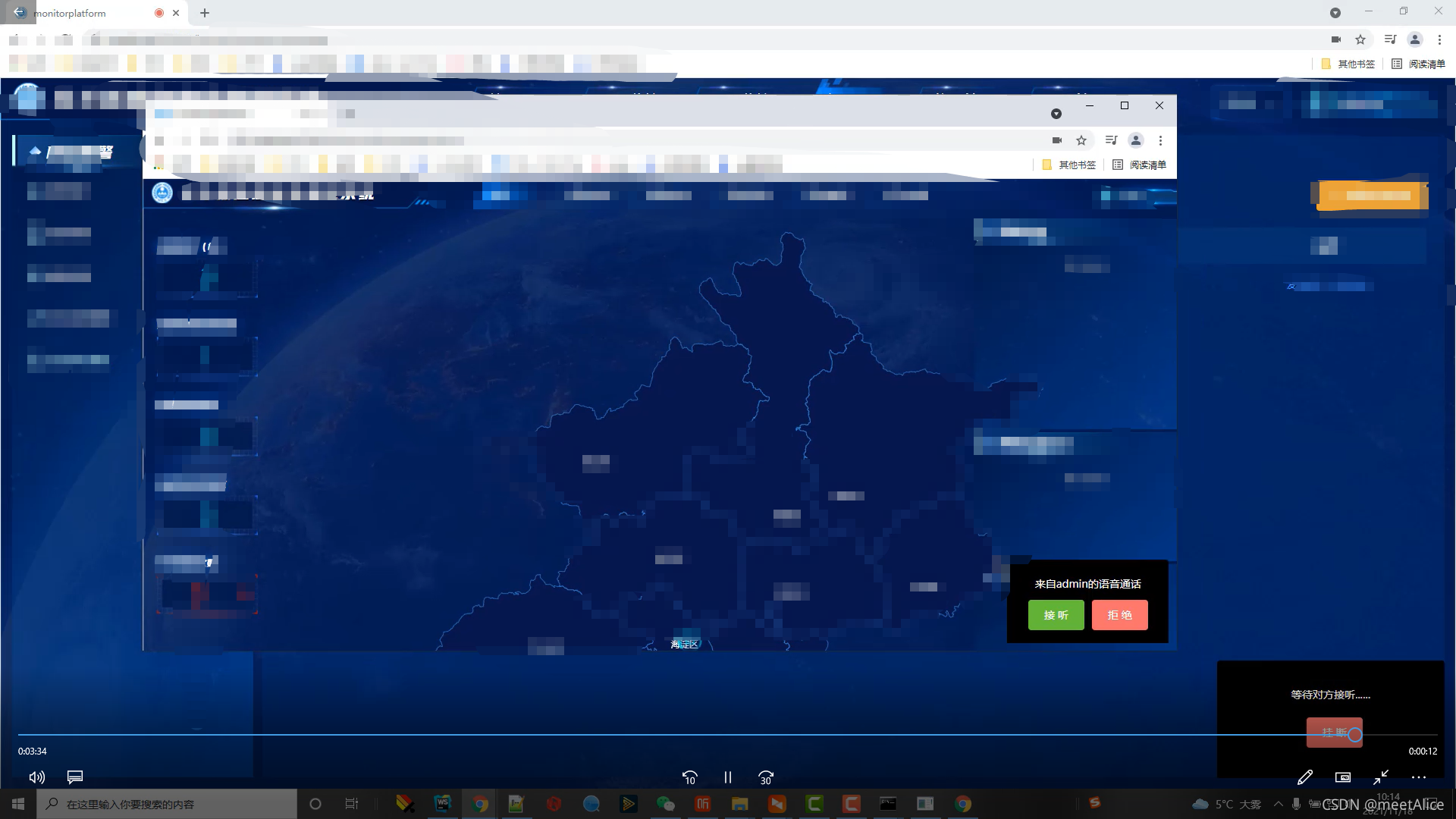
Task: Click the Windows taskbar search box
Action: (167, 804)
